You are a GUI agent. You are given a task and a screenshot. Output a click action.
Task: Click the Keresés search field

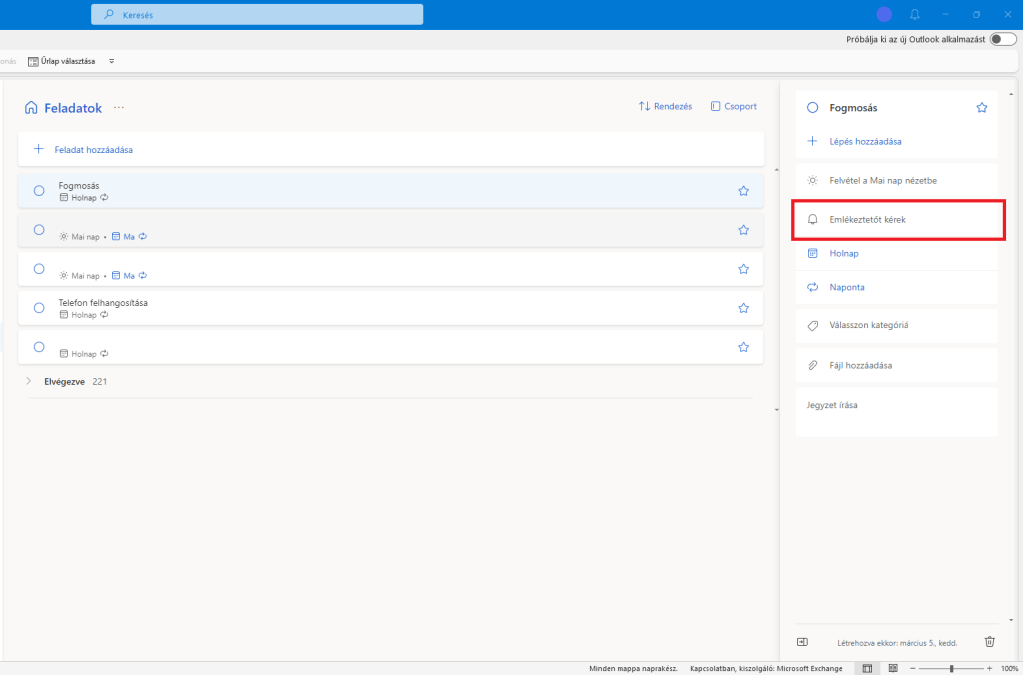[257, 15]
